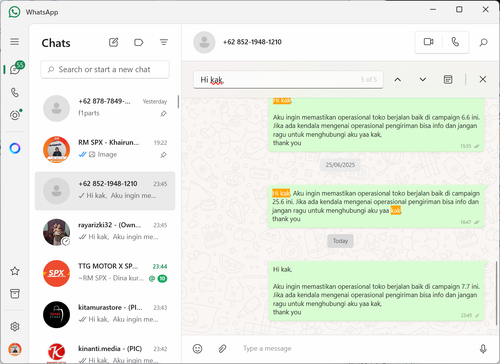Open own profile picture in sidebar
The width and height of the screenshot is (500, 364).
point(15,349)
